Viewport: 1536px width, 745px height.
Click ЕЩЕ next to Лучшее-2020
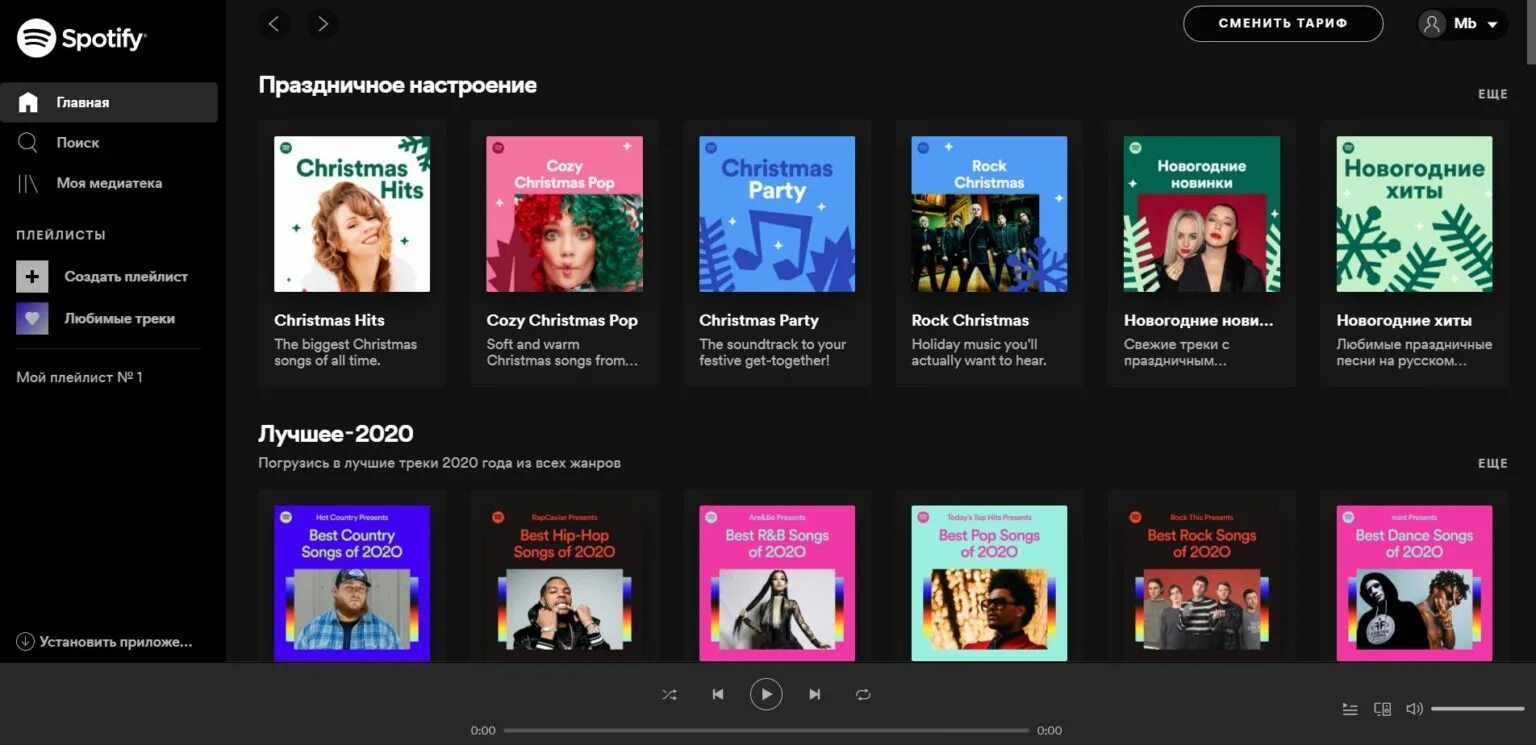pos(1493,463)
